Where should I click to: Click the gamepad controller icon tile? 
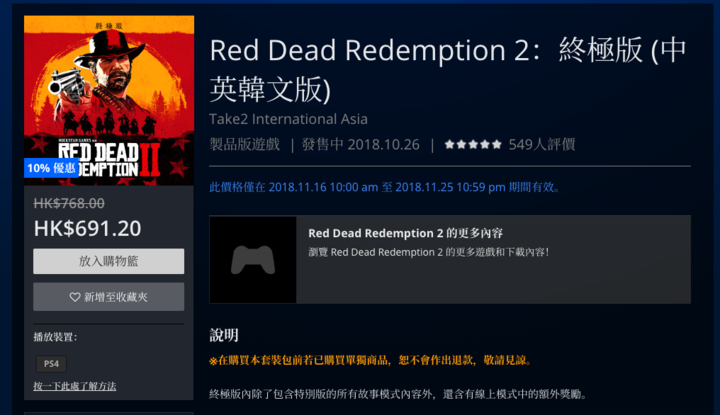point(253,260)
